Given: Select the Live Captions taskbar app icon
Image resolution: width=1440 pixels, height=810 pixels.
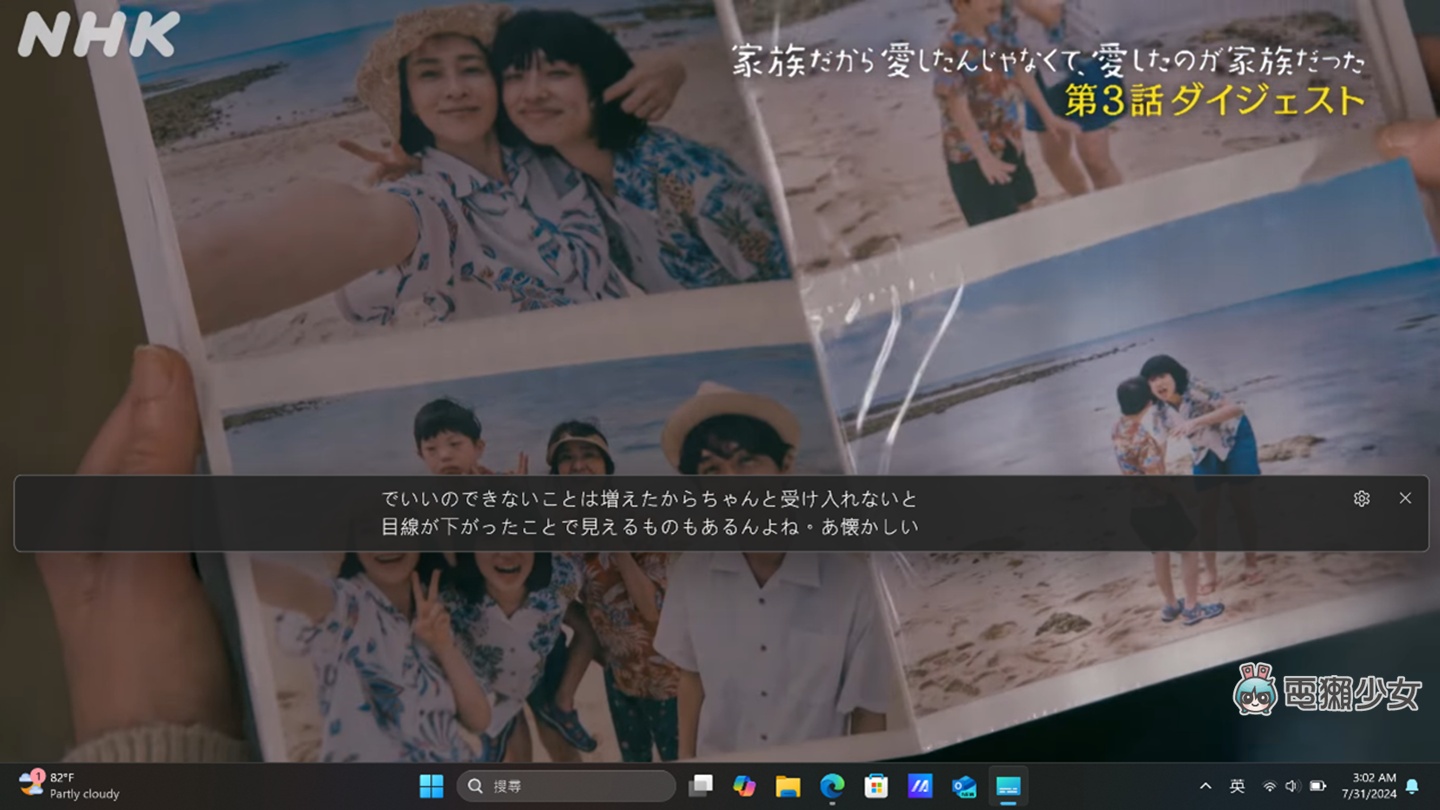Looking at the screenshot, I should click(x=1008, y=786).
